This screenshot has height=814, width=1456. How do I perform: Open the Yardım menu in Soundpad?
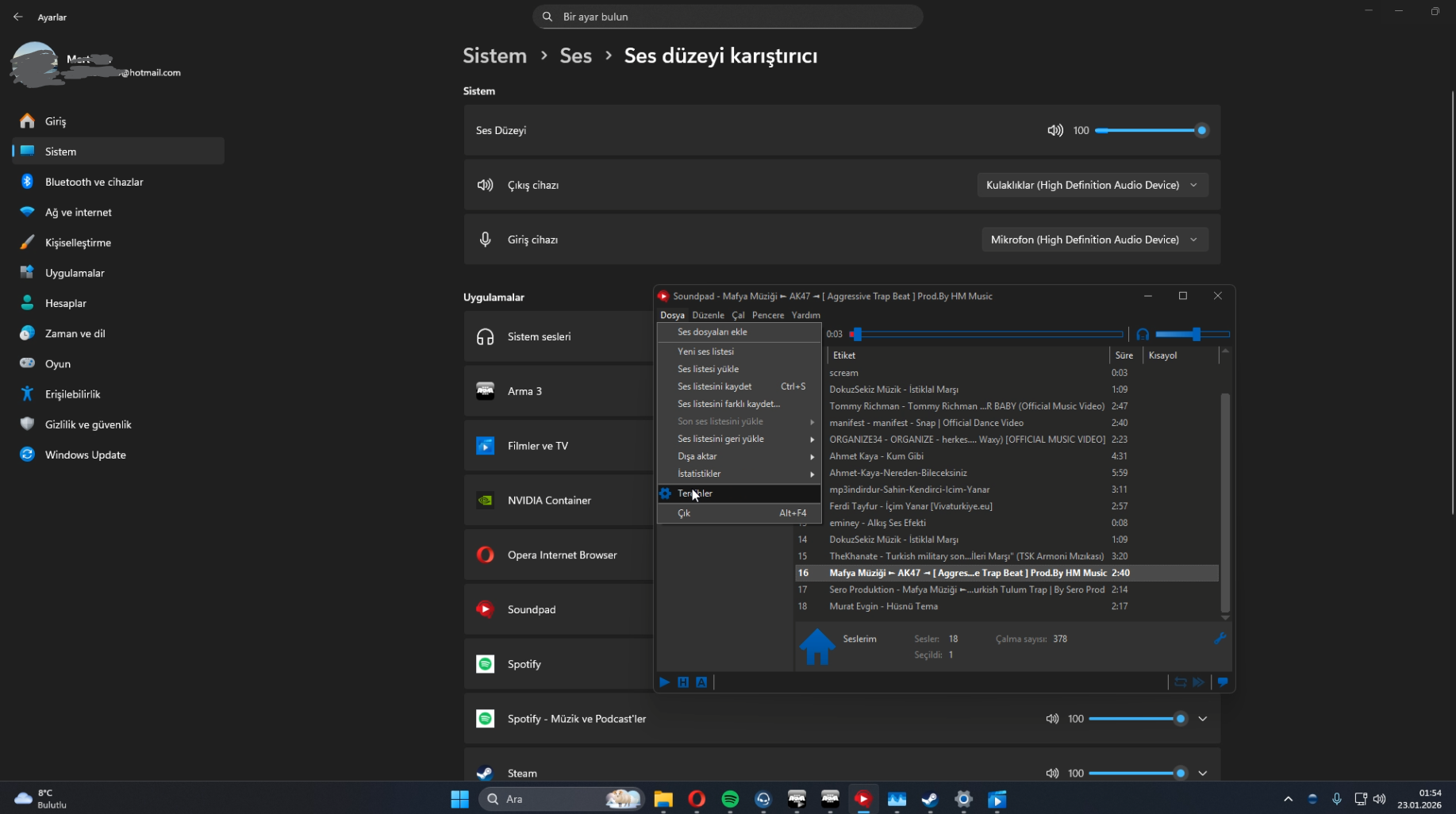coord(805,315)
